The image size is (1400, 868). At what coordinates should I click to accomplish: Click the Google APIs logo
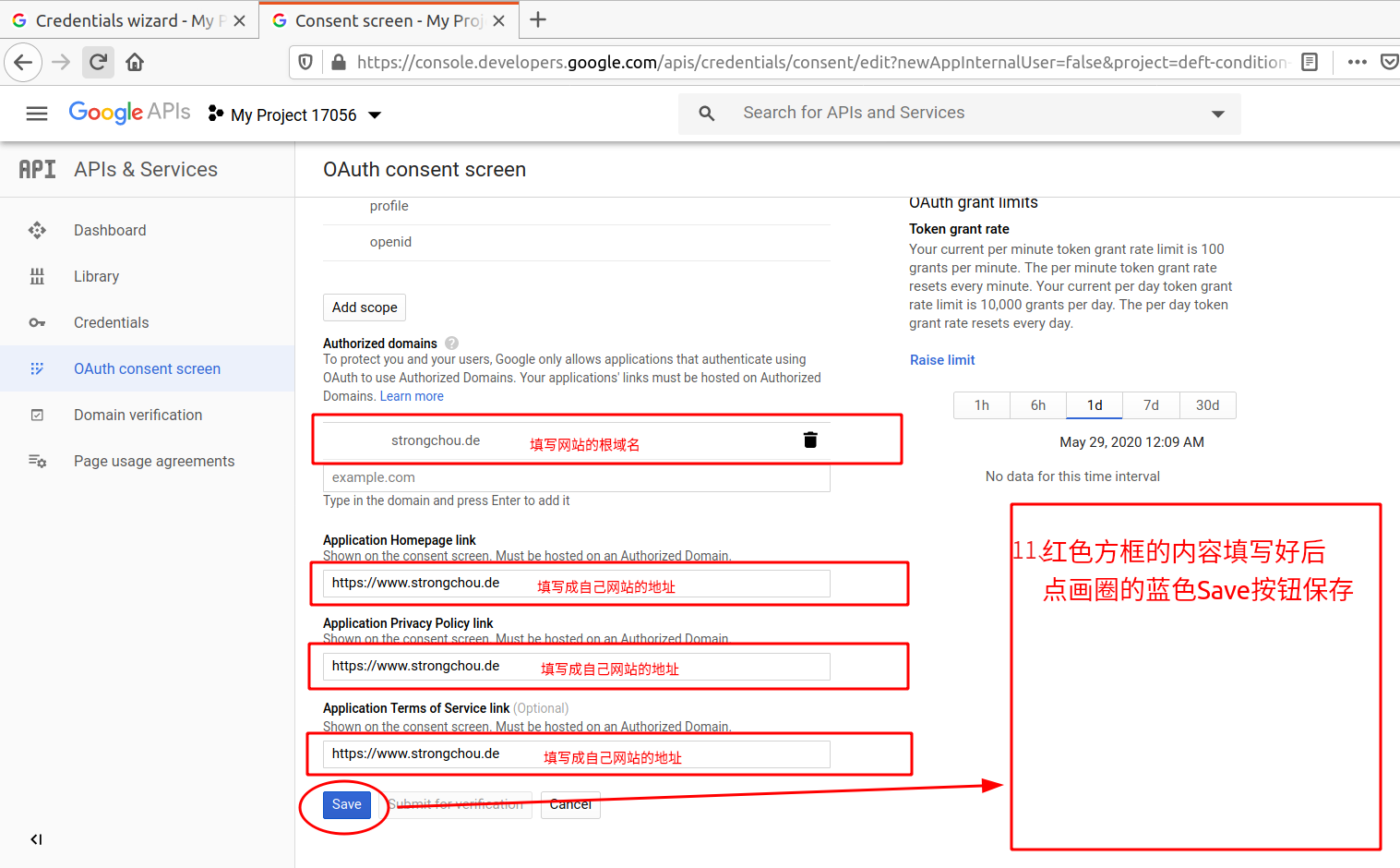[129, 113]
